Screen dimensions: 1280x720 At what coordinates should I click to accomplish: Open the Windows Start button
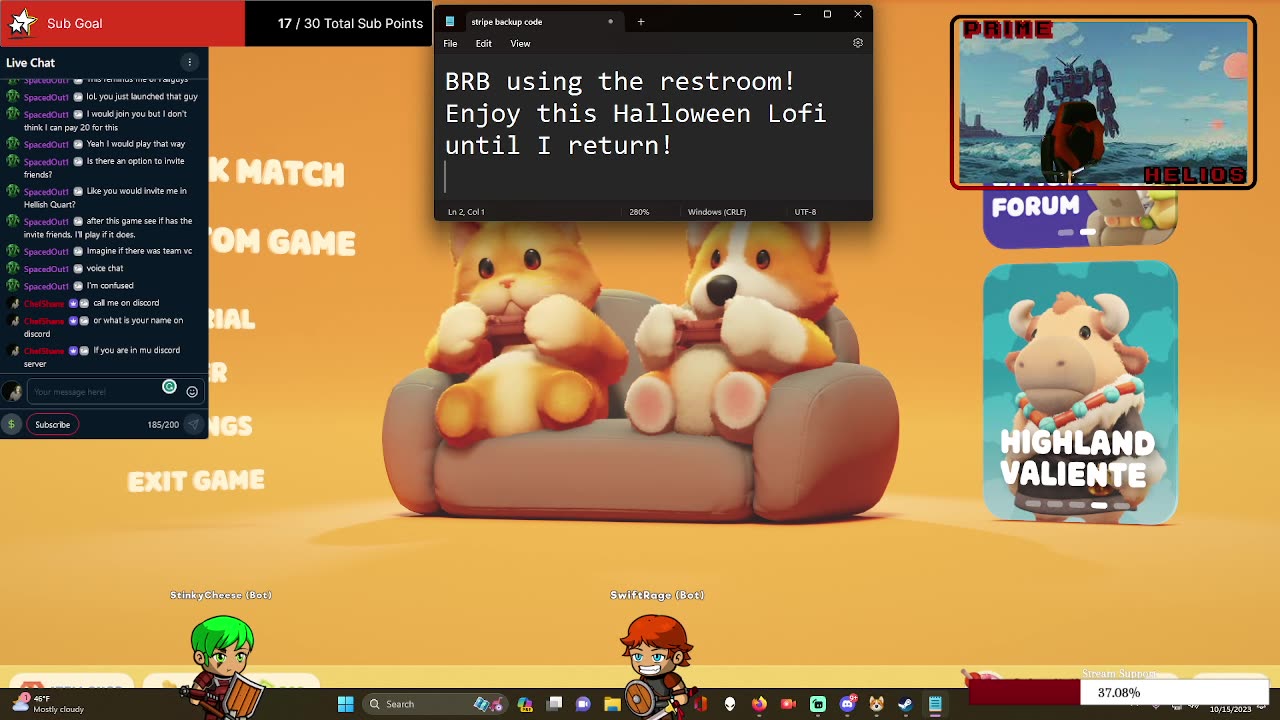[x=345, y=704]
